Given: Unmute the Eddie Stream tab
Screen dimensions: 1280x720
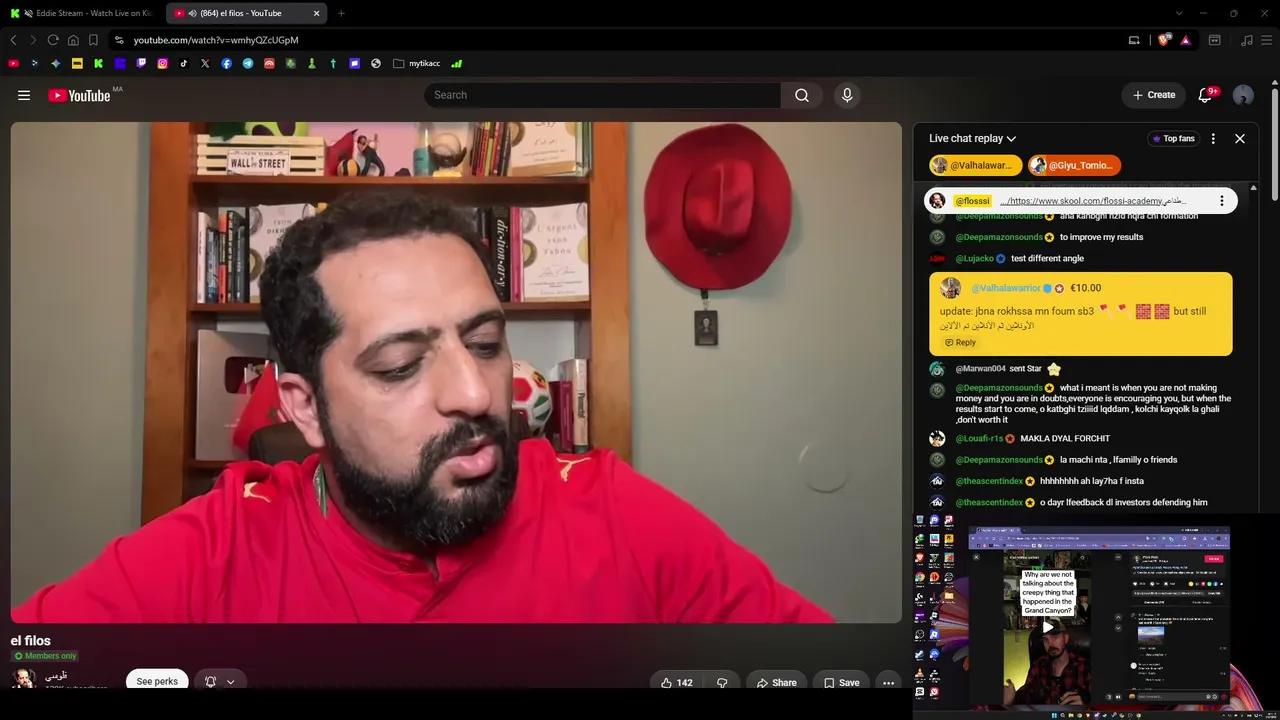Looking at the screenshot, I should 27,13.
